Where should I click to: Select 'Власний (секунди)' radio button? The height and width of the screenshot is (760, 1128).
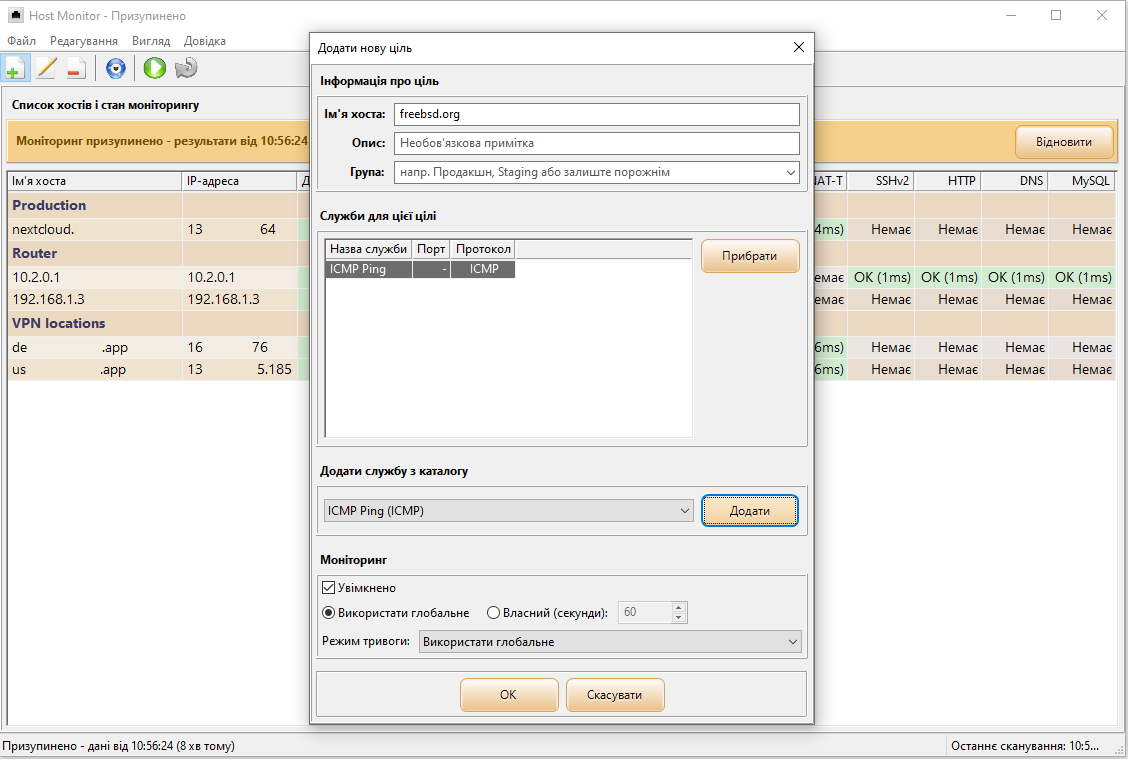point(494,613)
